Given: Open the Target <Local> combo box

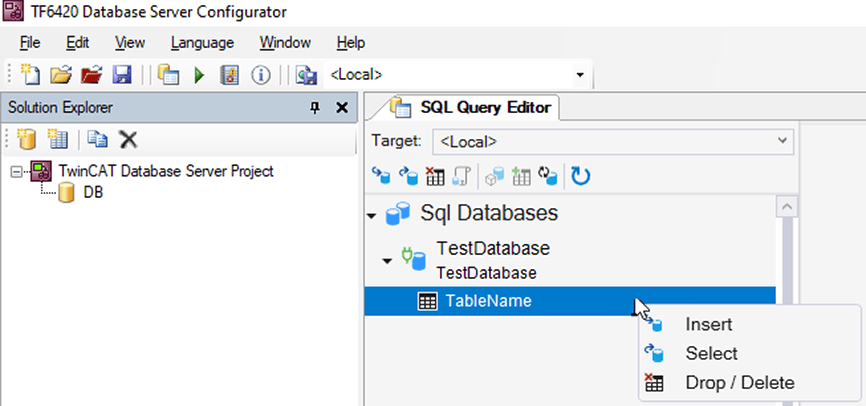Looking at the screenshot, I should 613,141.
